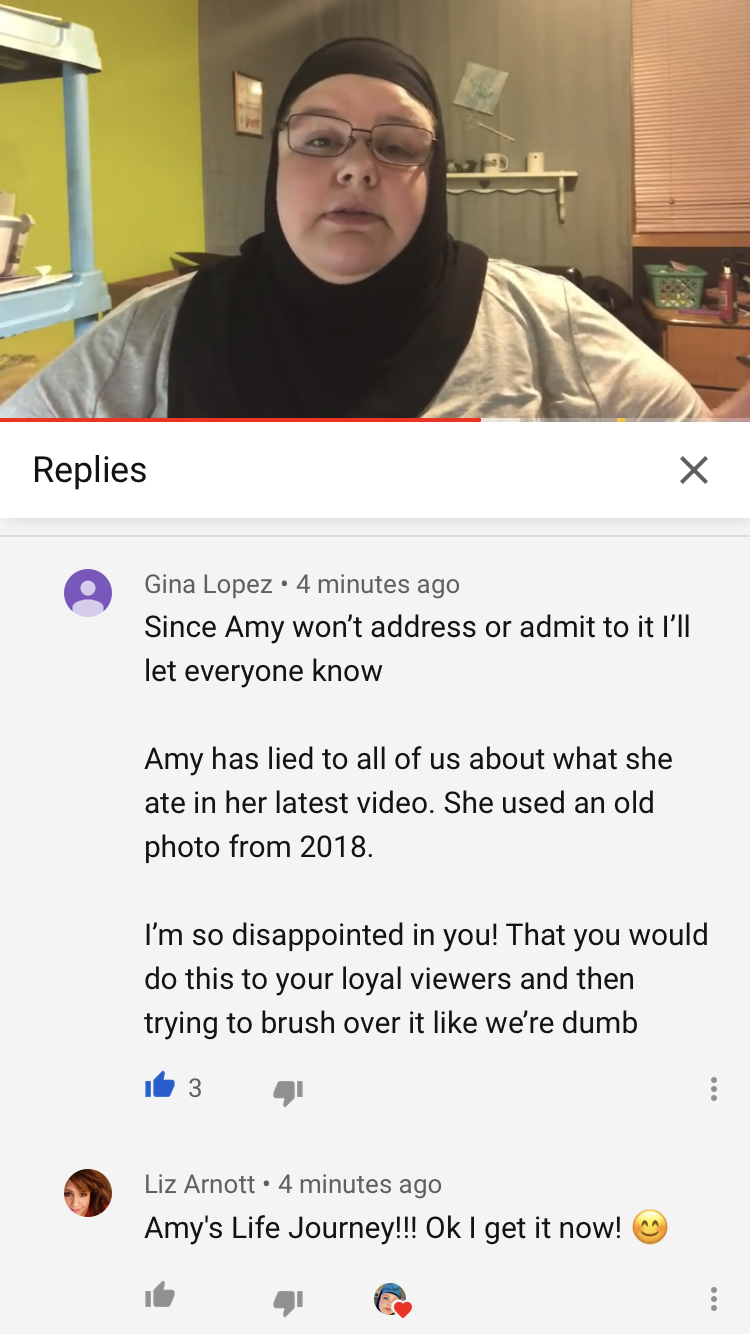Dislike Gina Lopez's comment
The image size is (750, 1334).
[288, 1092]
